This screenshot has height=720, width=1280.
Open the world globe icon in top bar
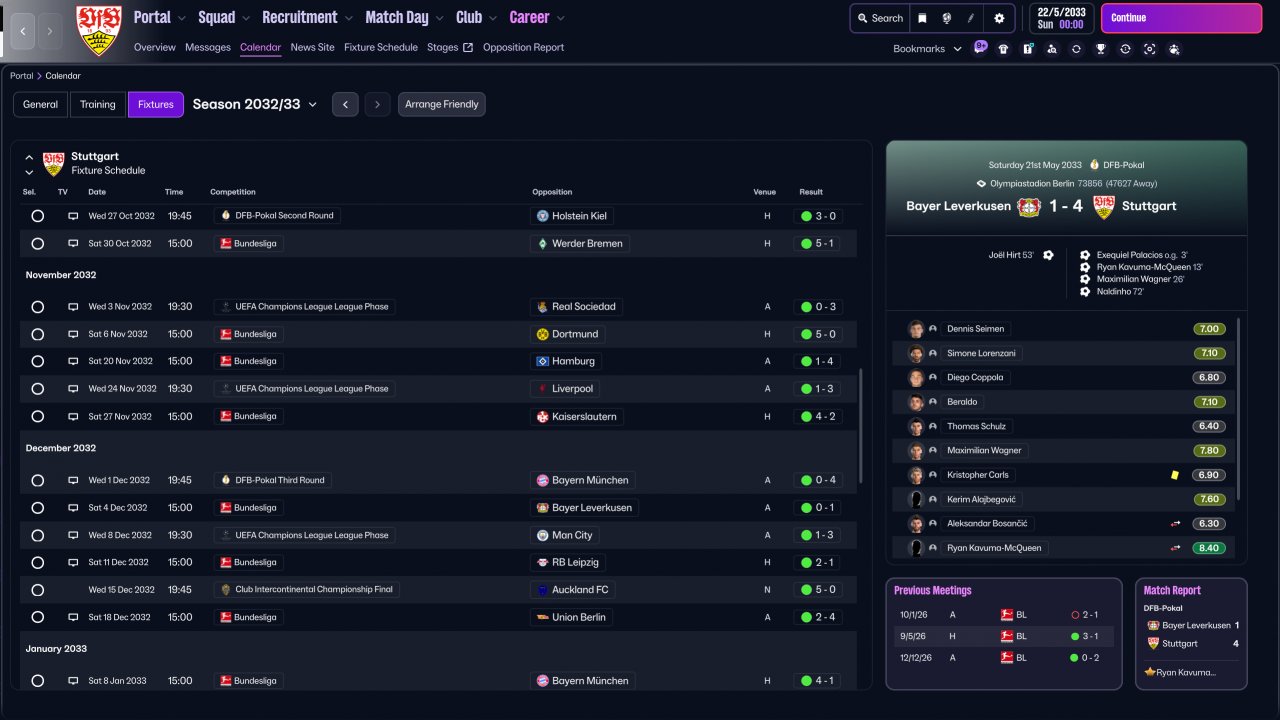946,18
